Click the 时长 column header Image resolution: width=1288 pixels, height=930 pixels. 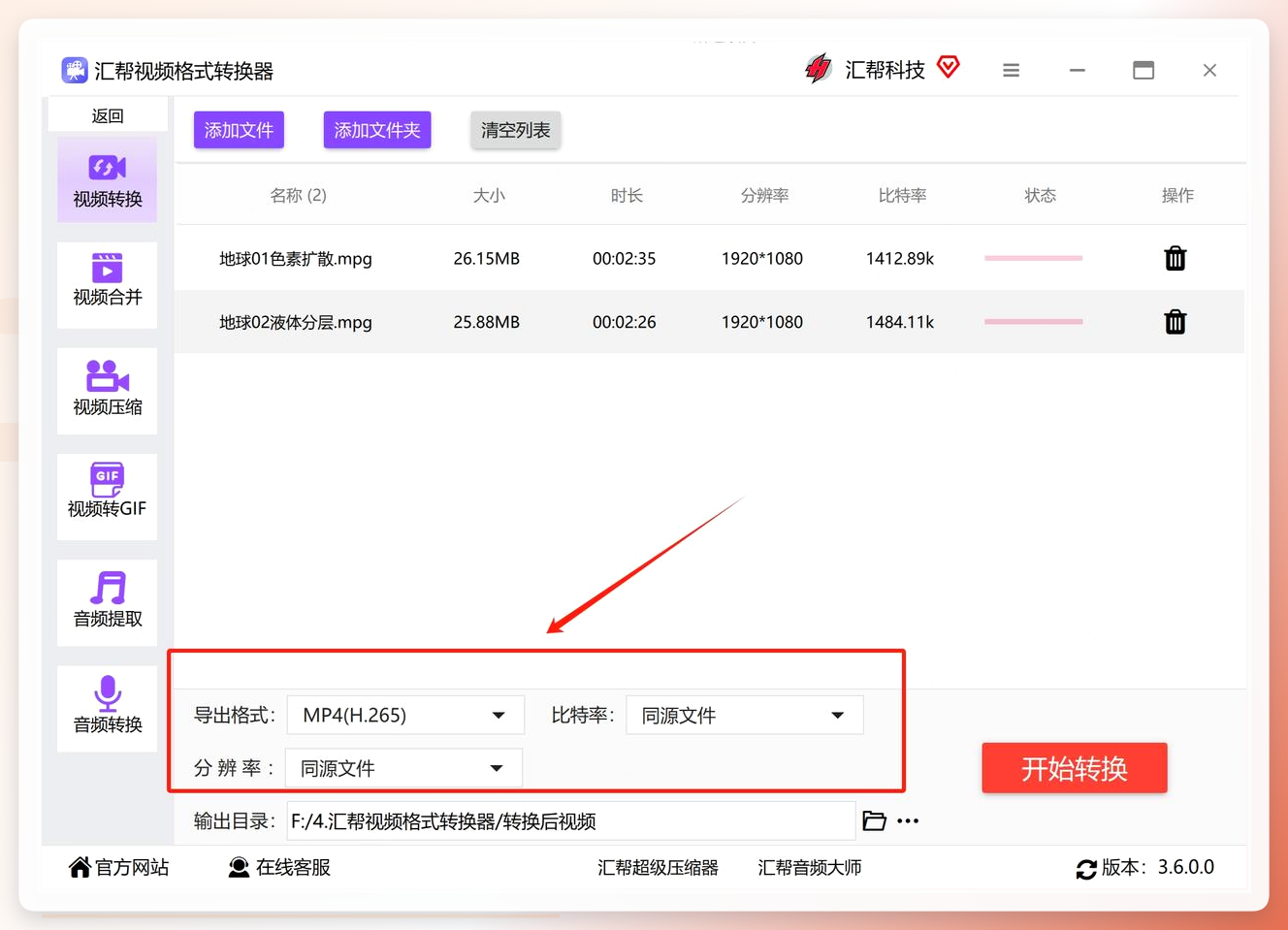(x=627, y=195)
